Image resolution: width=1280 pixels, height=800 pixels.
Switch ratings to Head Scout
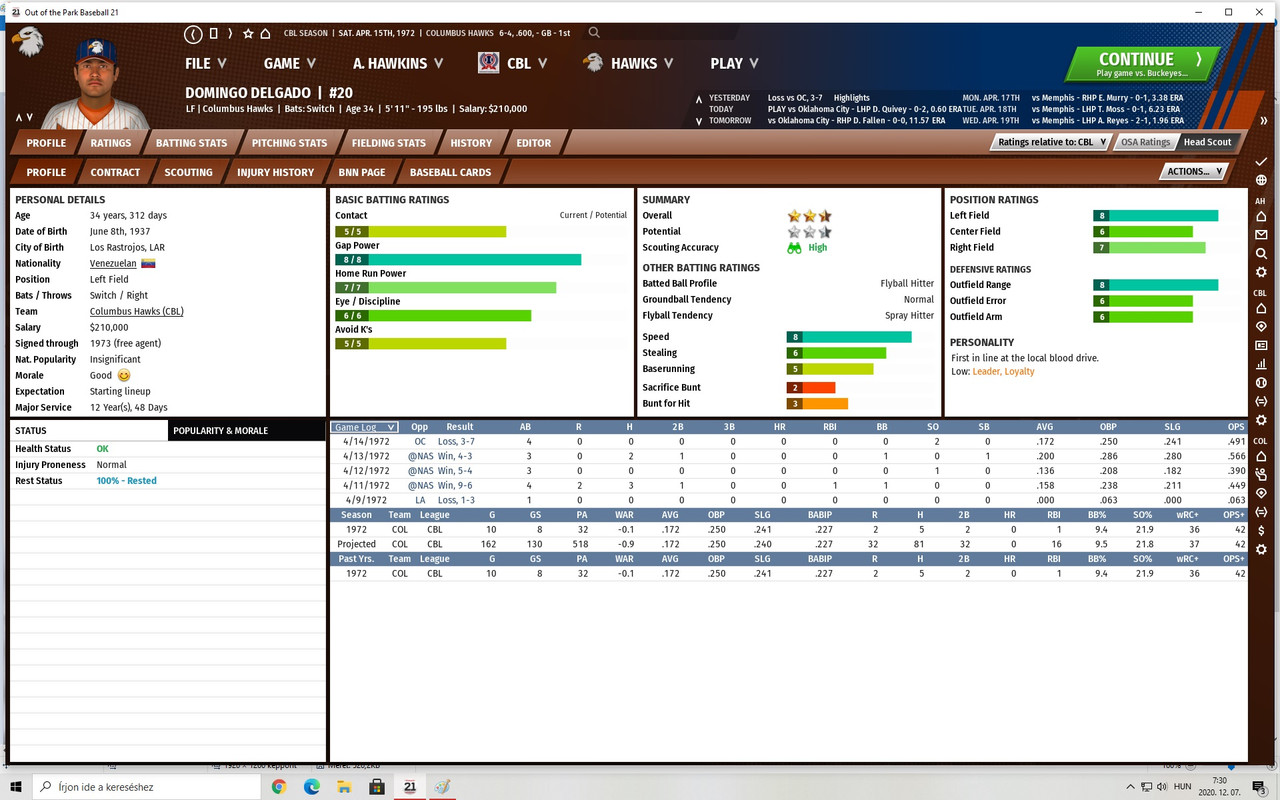coord(1207,142)
